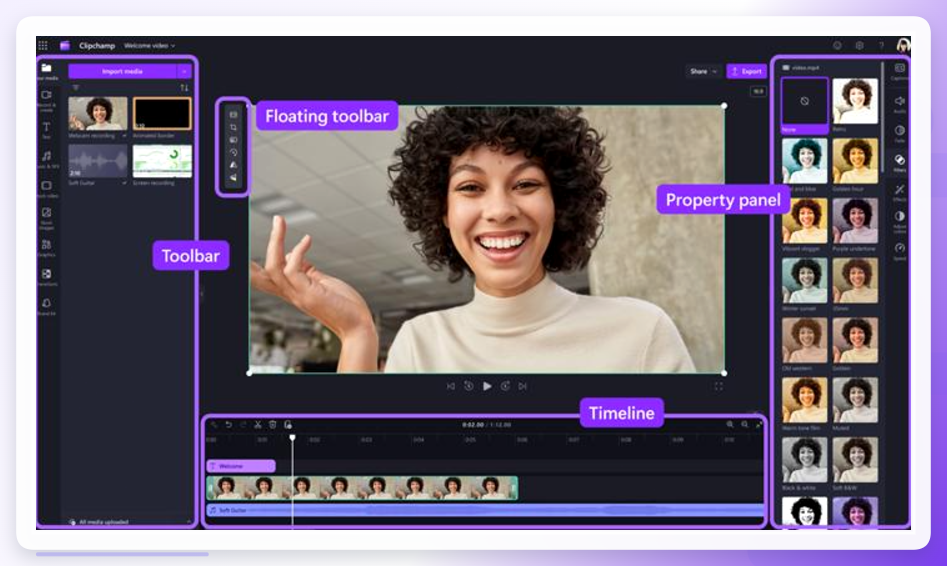Open the Welcome video title dropdown
The height and width of the screenshot is (566, 947).
(x=149, y=45)
